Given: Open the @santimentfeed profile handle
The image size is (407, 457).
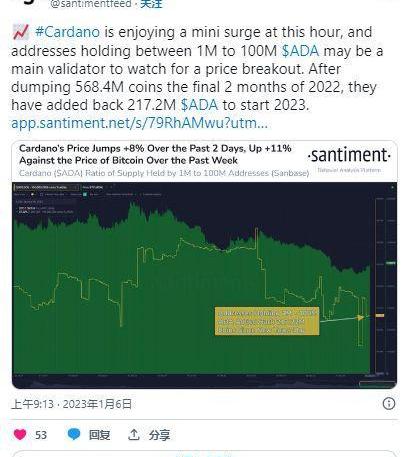Looking at the screenshot, I should point(91,4).
